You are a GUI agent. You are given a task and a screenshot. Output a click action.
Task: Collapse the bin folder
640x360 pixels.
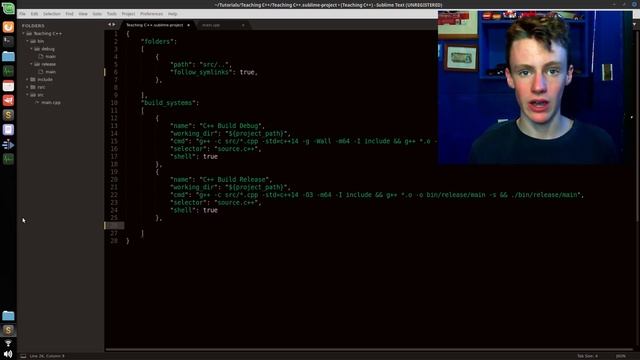pos(28,41)
